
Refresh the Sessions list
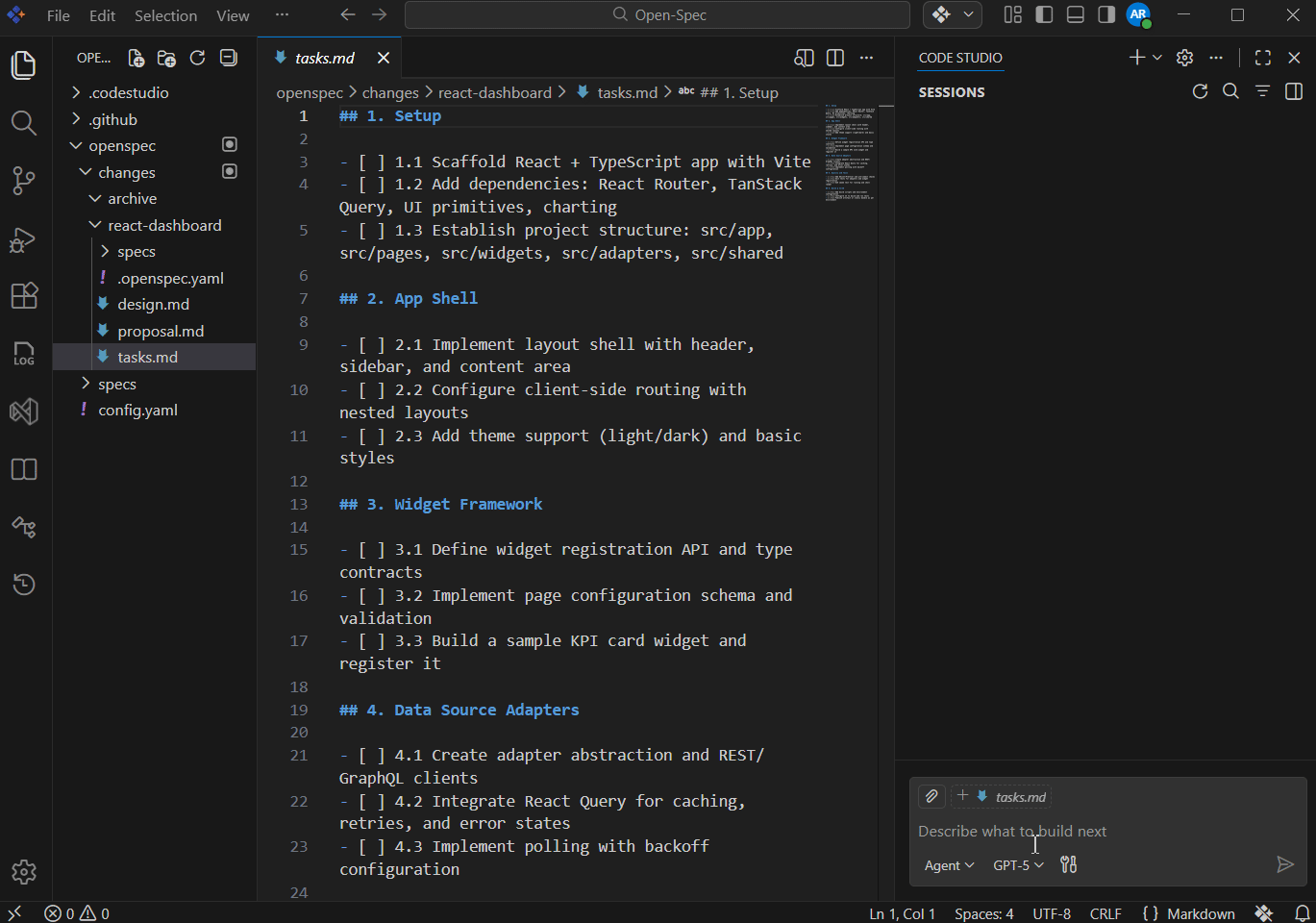[x=1200, y=91]
